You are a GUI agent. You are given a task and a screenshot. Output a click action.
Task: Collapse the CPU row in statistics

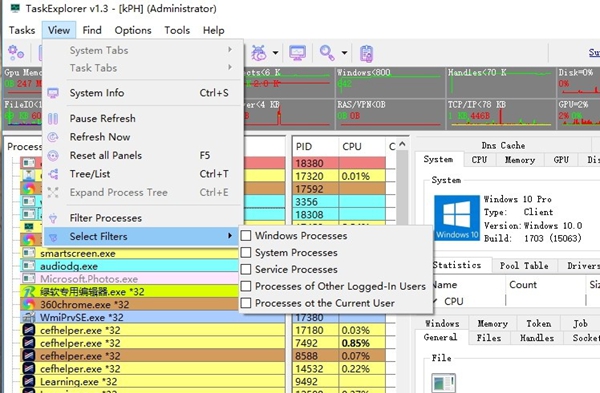(x=435, y=302)
